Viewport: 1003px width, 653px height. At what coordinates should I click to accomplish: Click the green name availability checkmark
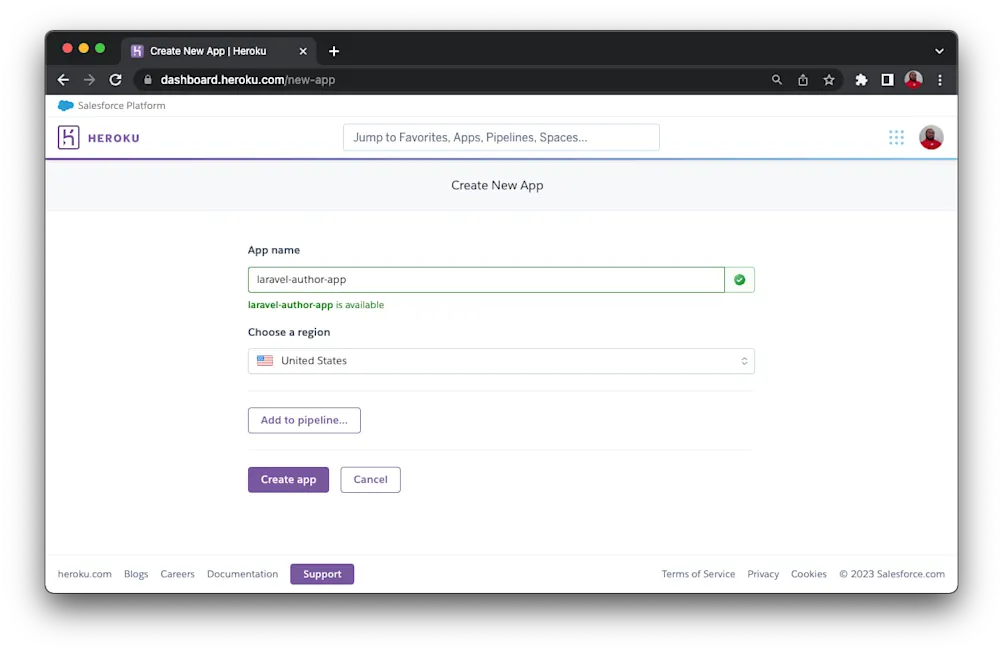pyautogui.click(x=739, y=279)
